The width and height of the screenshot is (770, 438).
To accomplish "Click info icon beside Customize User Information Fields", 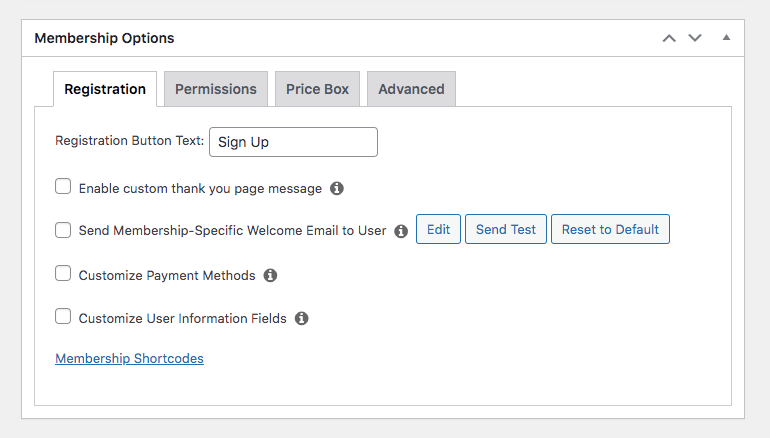I will pyautogui.click(x=302, y=318).
